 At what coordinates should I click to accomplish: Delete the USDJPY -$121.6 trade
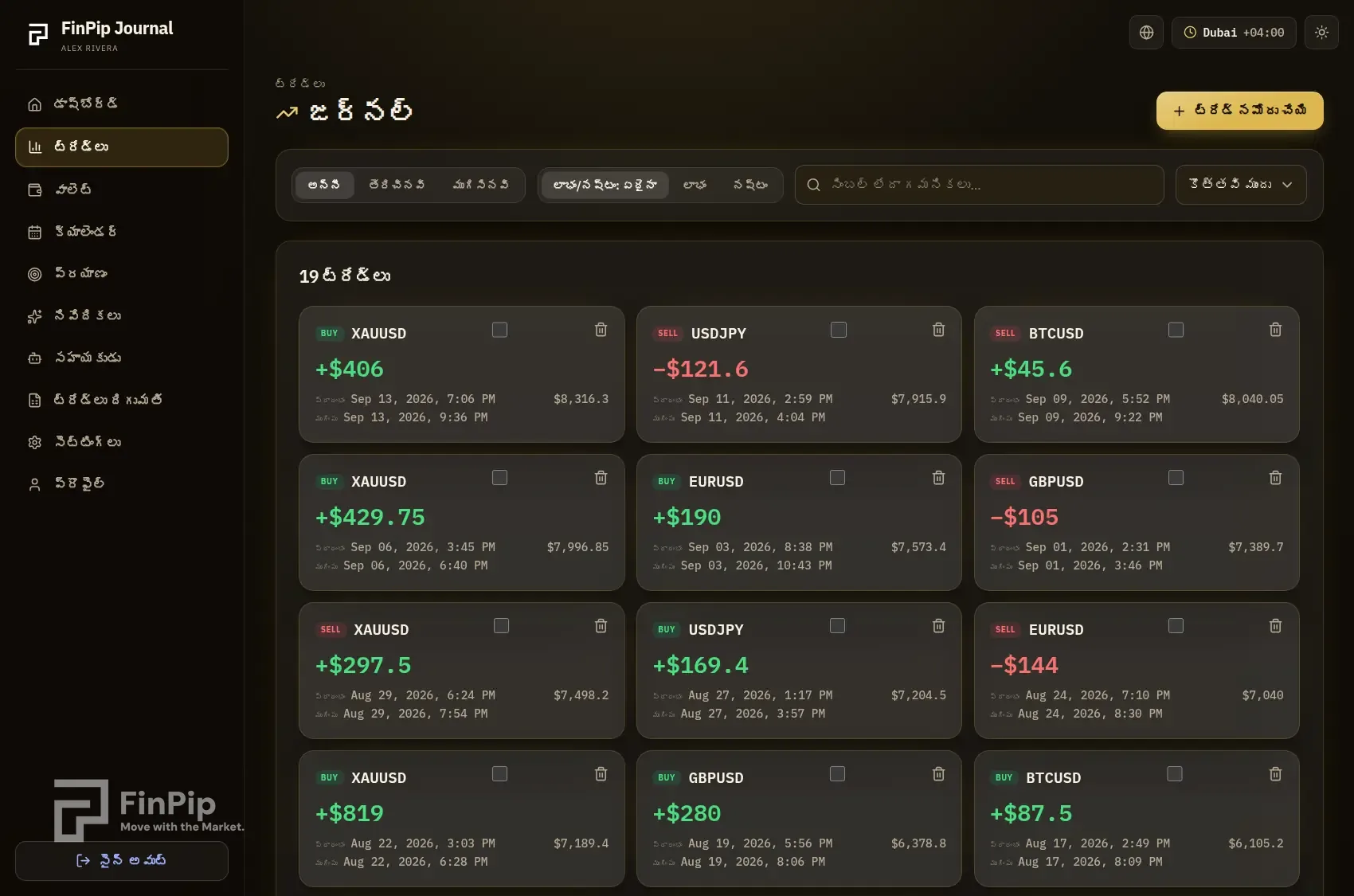938,330
